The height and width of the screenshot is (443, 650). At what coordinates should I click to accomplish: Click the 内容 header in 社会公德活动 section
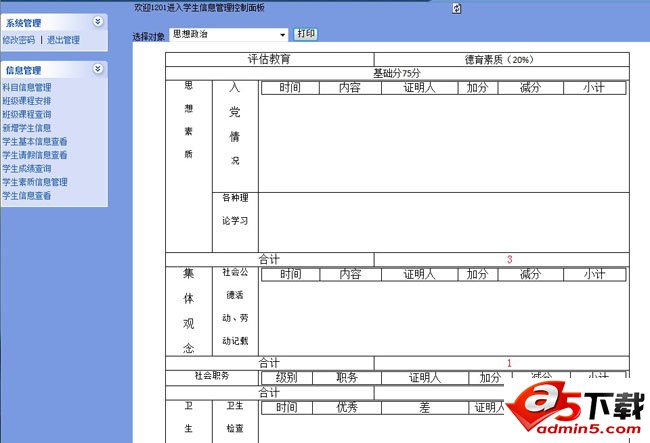(x=350, y=274)
